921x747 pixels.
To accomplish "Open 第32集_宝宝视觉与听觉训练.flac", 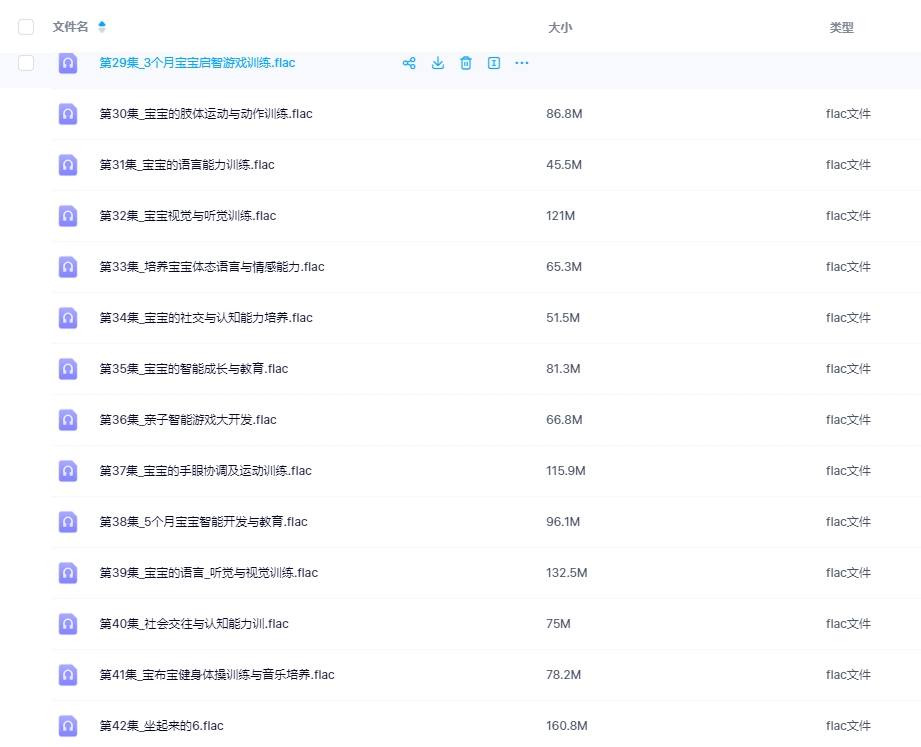I will pos(187,216).
